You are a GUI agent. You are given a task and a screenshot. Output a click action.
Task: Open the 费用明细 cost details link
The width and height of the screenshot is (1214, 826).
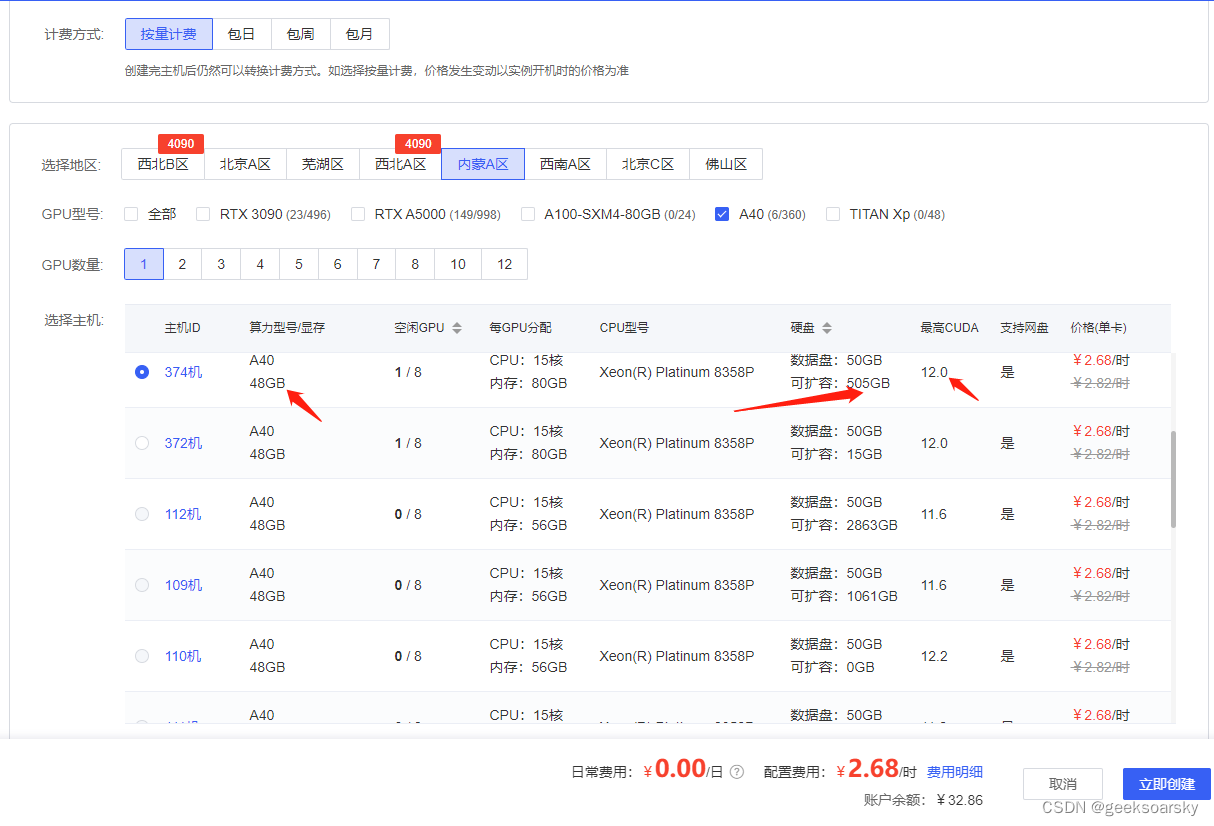tap(954, 772)
